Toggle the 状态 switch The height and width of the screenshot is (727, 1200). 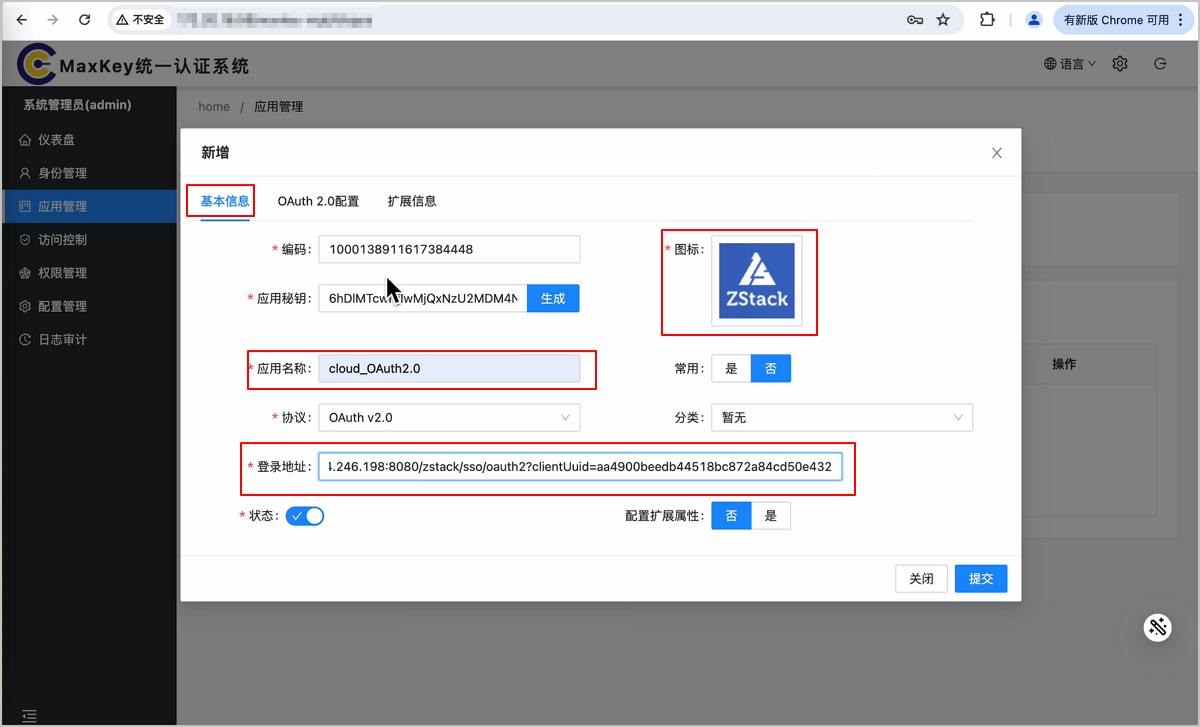tap(305, 516)
